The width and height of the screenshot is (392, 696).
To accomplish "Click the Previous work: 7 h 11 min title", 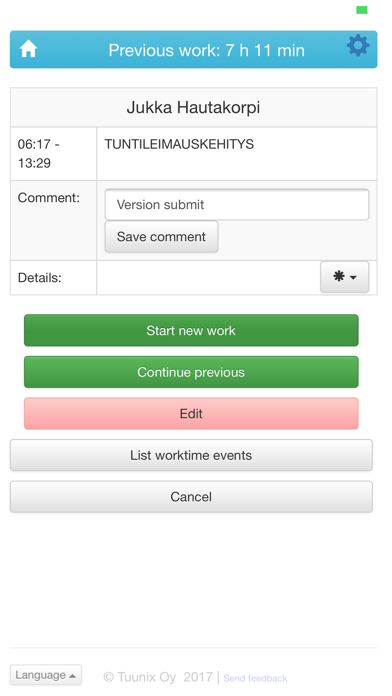I will tap(206, 50).
